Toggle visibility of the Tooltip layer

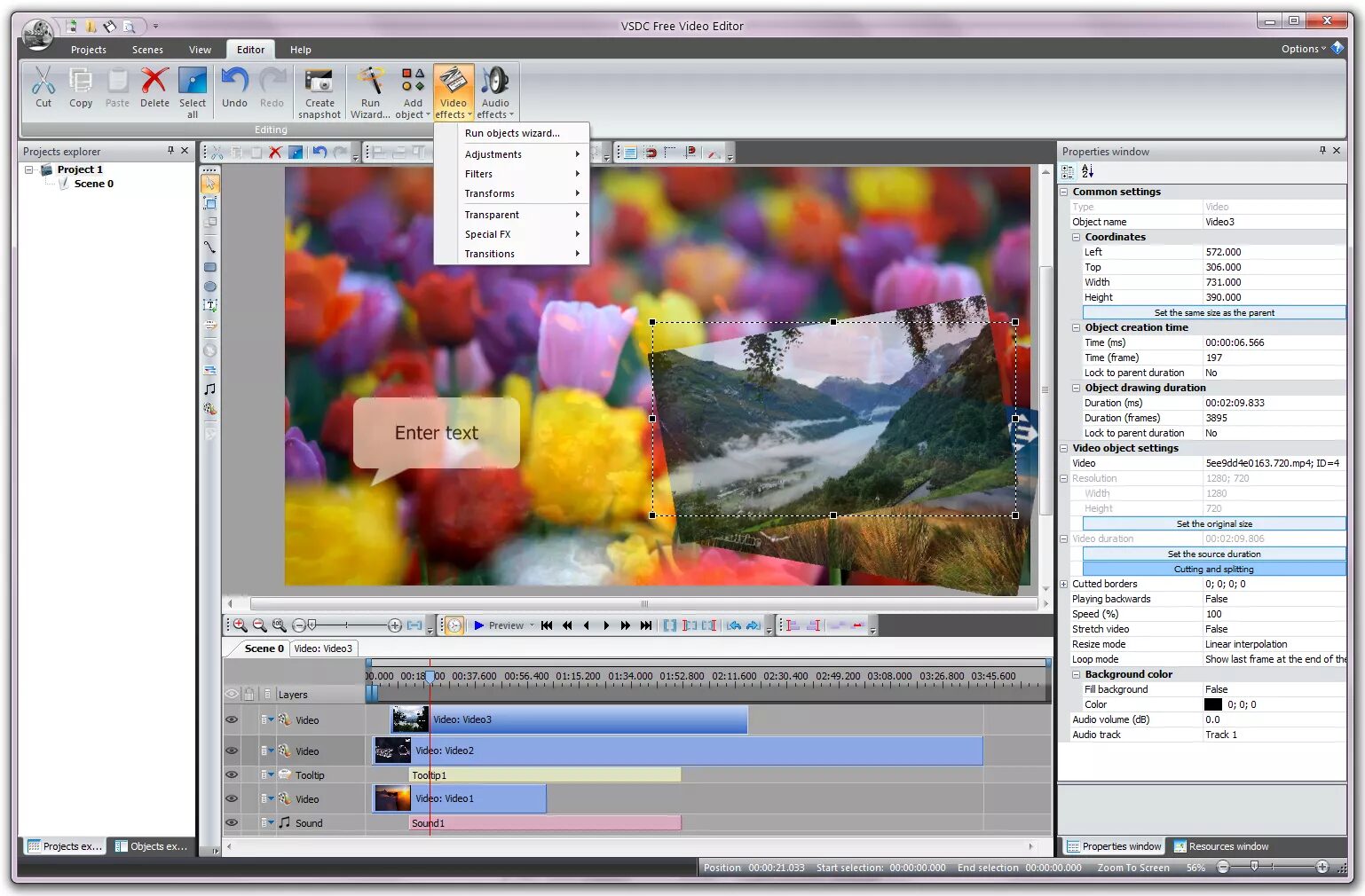pyautogui.click(x=232, y=774)
